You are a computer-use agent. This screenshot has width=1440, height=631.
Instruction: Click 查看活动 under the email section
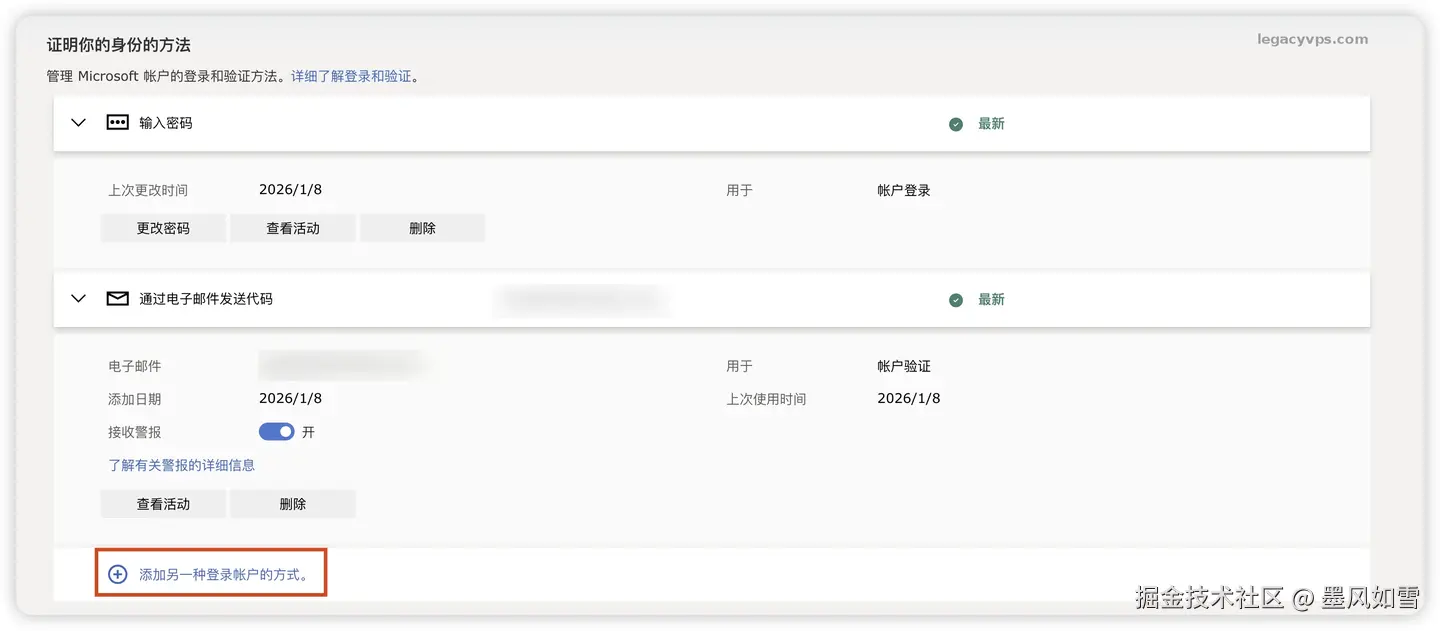tap(163, 504)
